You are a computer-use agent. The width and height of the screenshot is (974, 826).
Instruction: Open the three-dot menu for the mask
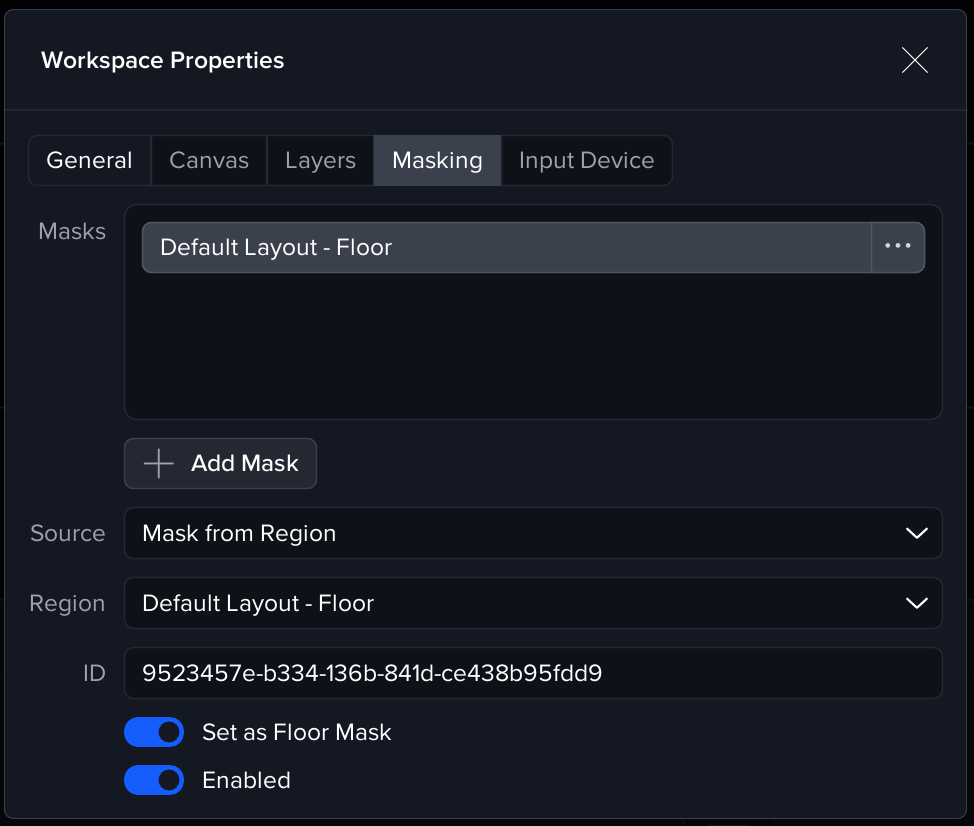coord(897,247)
